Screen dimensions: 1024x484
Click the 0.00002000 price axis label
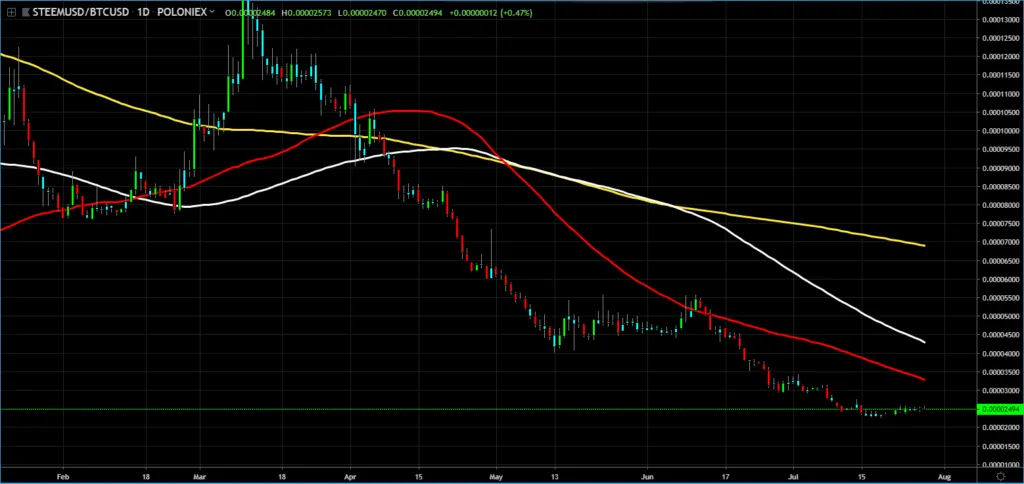pos(1000,428)
